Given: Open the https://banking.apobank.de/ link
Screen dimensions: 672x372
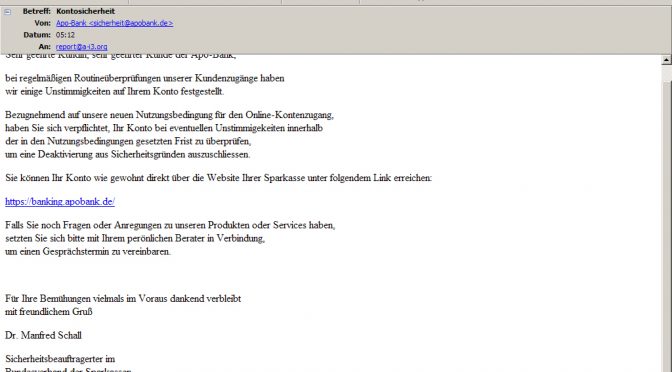Looking at the screenshot, I should [60, 201].
